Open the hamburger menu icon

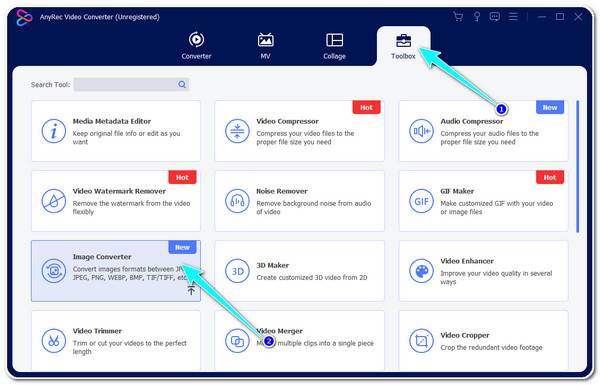pyautogui.click(x=513, y=16)
